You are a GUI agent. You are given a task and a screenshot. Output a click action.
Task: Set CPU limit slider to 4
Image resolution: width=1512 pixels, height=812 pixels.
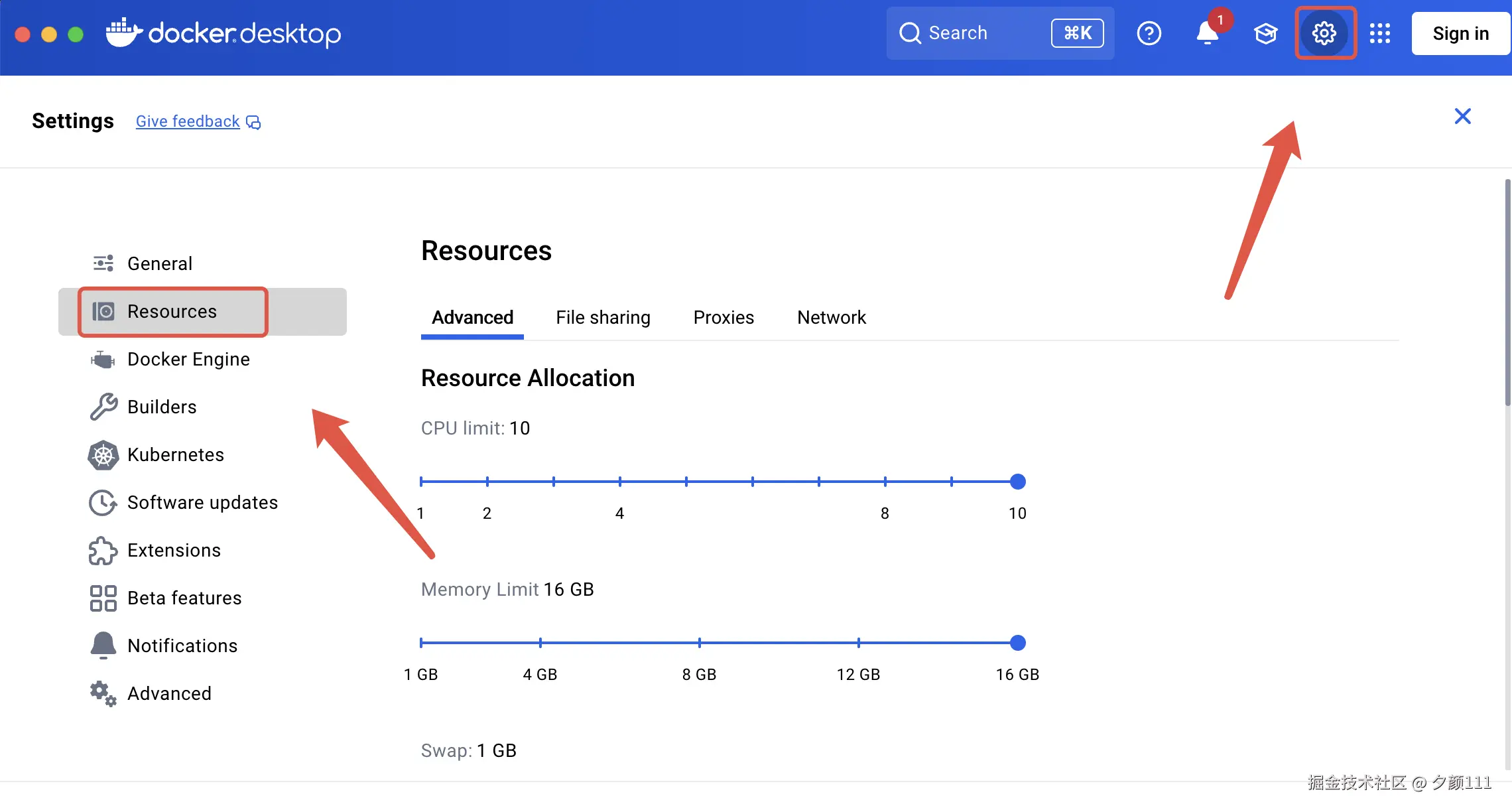point(620,482)
